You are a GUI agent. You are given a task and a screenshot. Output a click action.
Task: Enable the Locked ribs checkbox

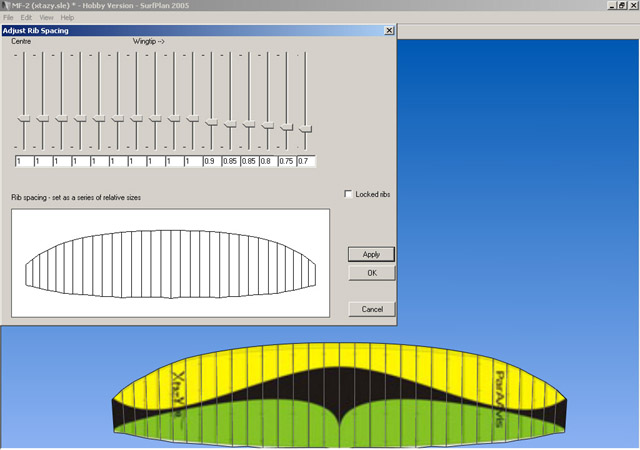pos(348,194)
